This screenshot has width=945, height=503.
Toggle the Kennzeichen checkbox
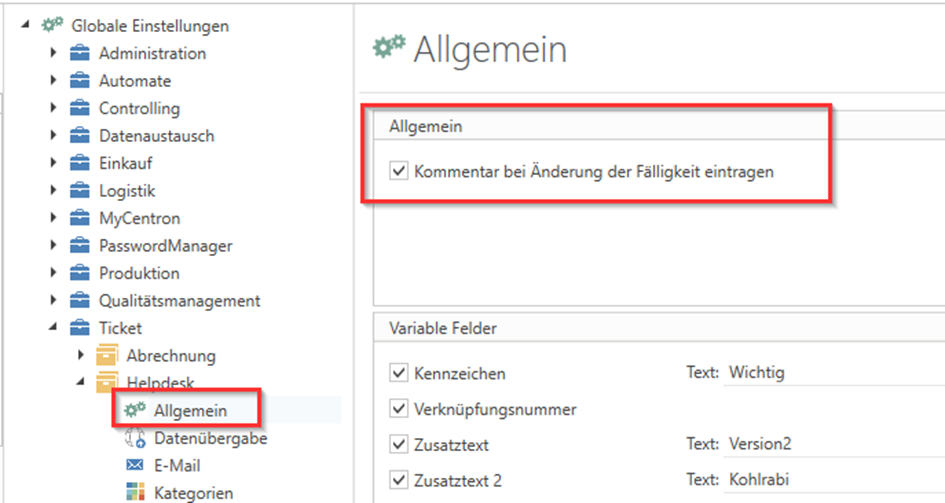click(397, 373)
